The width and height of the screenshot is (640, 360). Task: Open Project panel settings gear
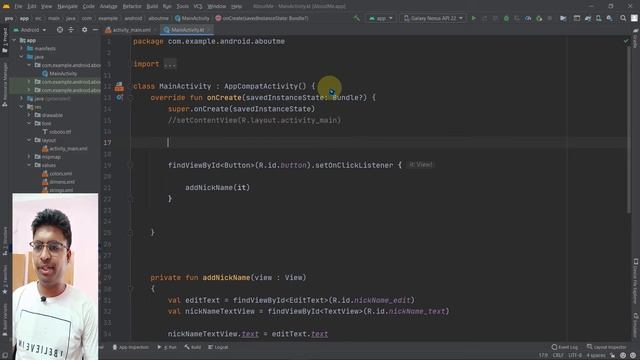click(x=84, y=30)
